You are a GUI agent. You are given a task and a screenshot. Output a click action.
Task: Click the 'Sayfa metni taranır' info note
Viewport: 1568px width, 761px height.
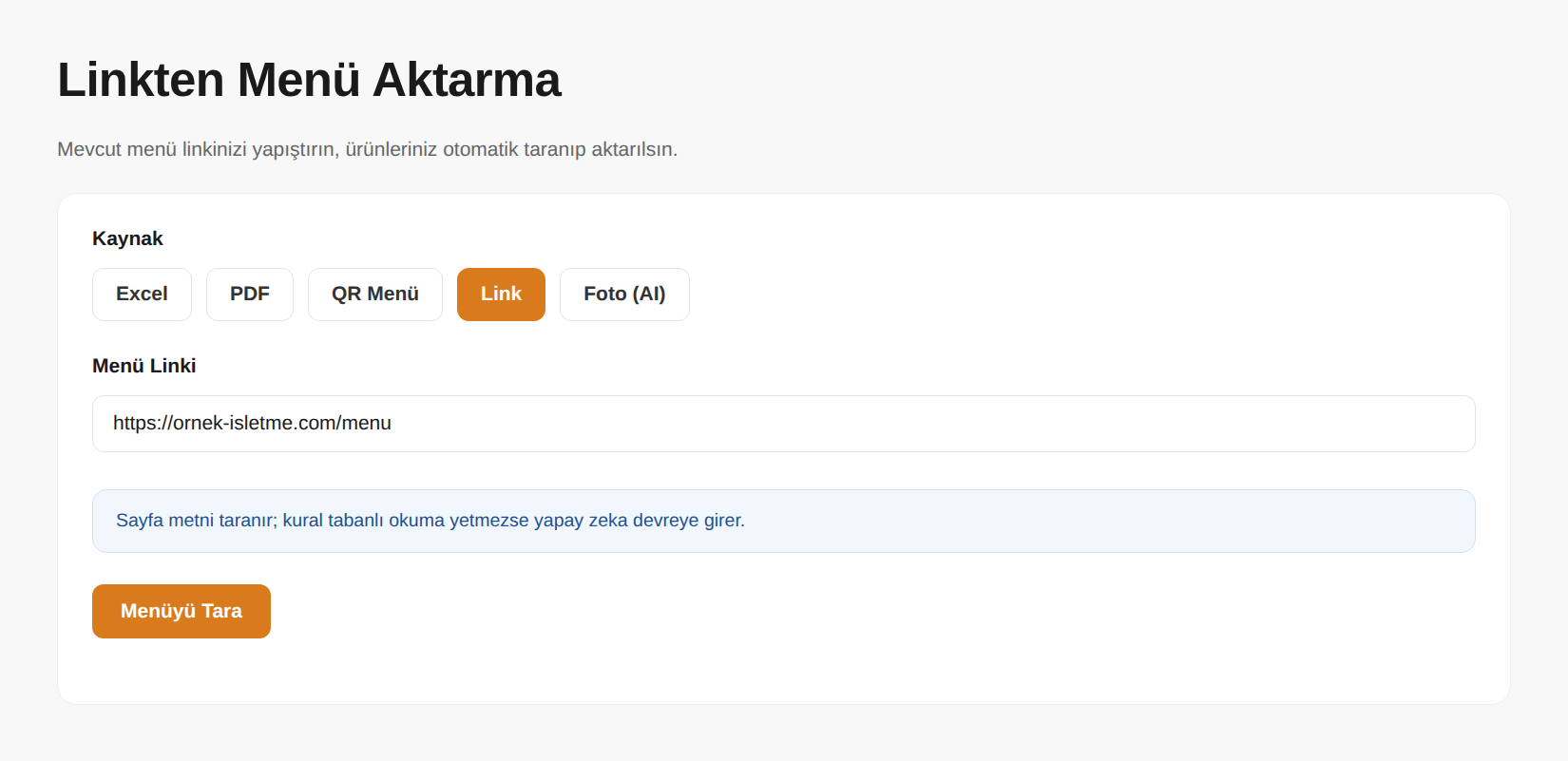click(784, 521)
